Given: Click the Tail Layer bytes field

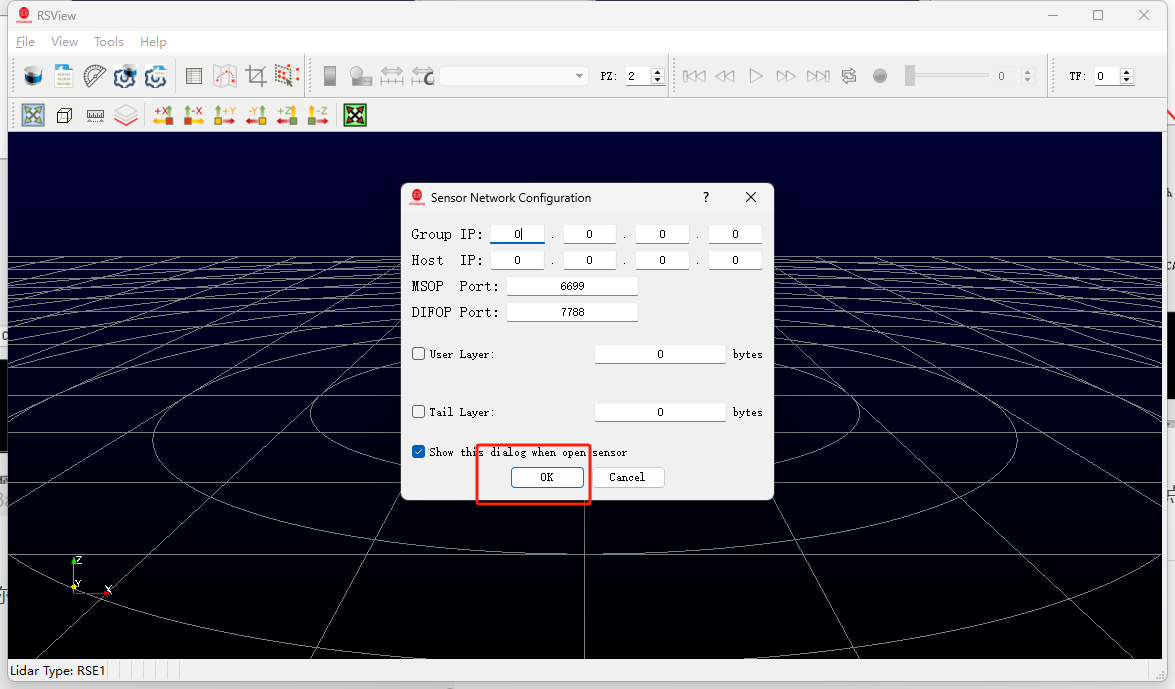Looking at the screenshot, I should 660,412.
